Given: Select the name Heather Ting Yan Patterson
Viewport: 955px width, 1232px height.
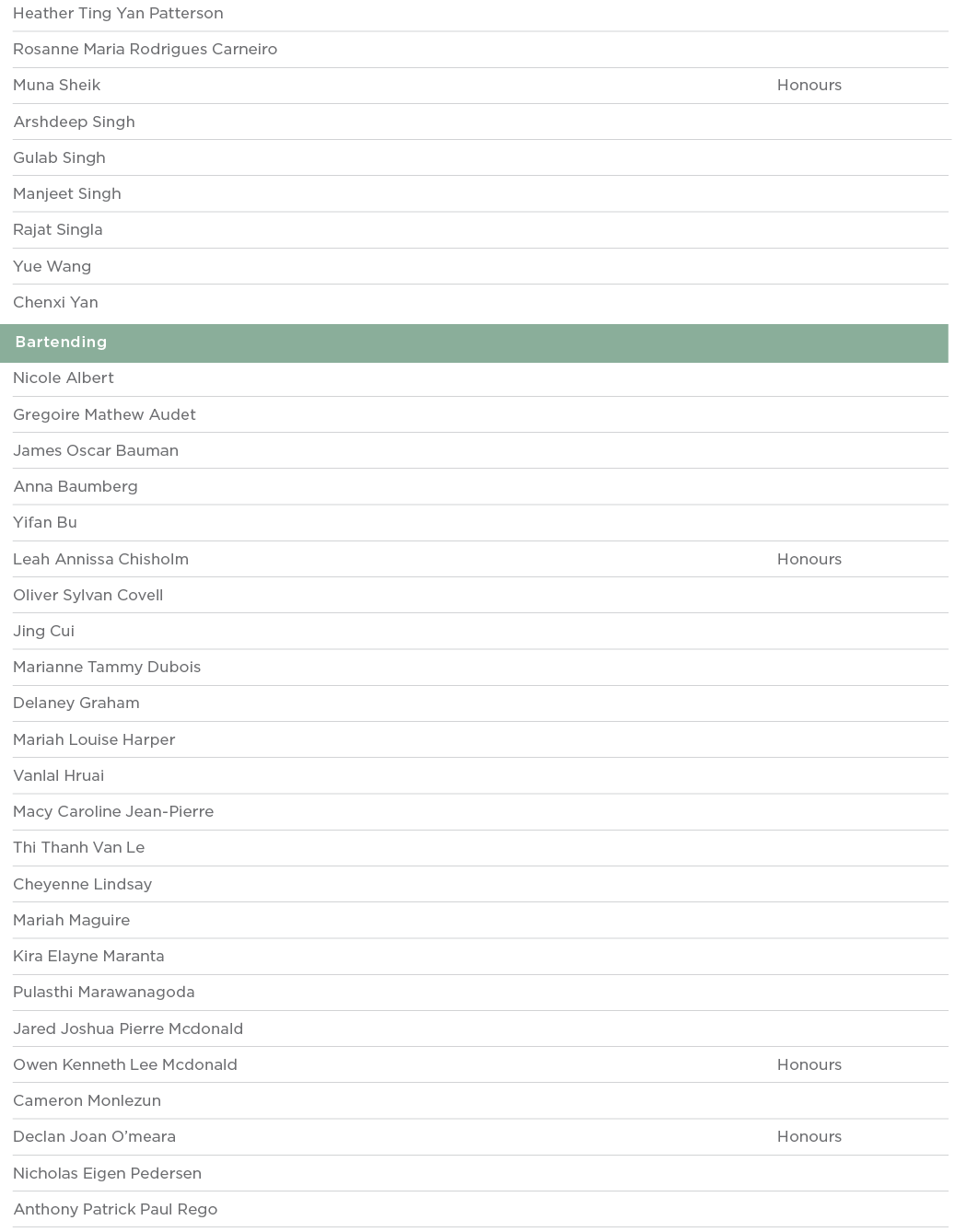Looking at the screenshot, I should point(118,14).
